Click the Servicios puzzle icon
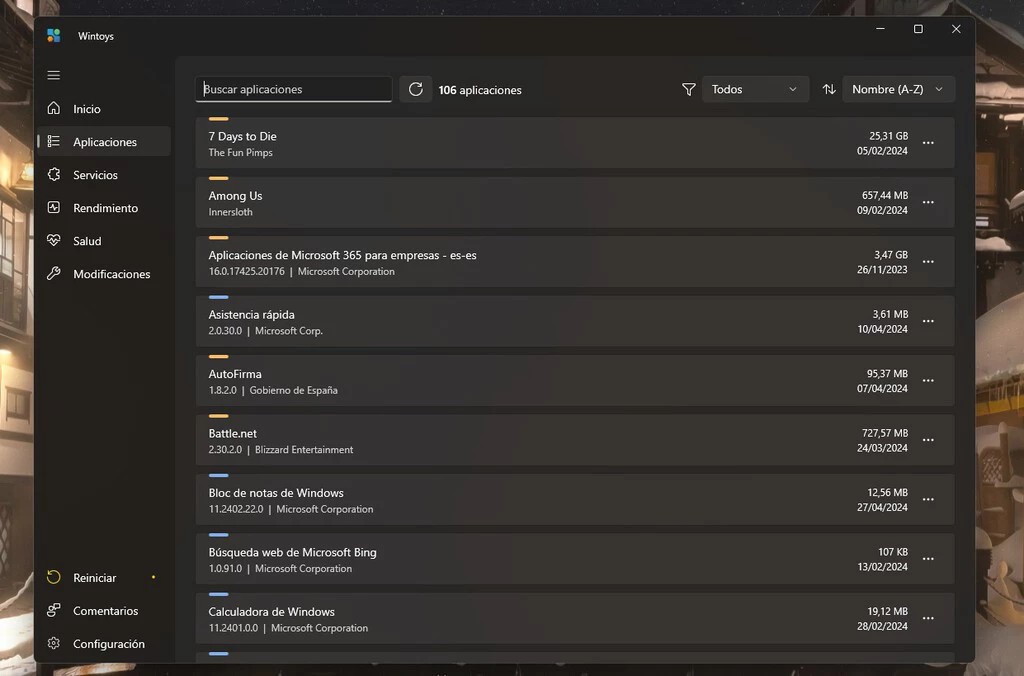Viewport: 1024px width, 676px height. pos(54,174)
